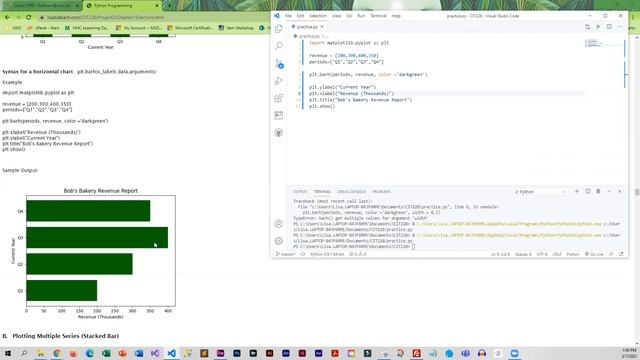The width and height of the screenshot is (640, 360).
Task: Click the errors and warnings status item
Action: click(358, 254)
